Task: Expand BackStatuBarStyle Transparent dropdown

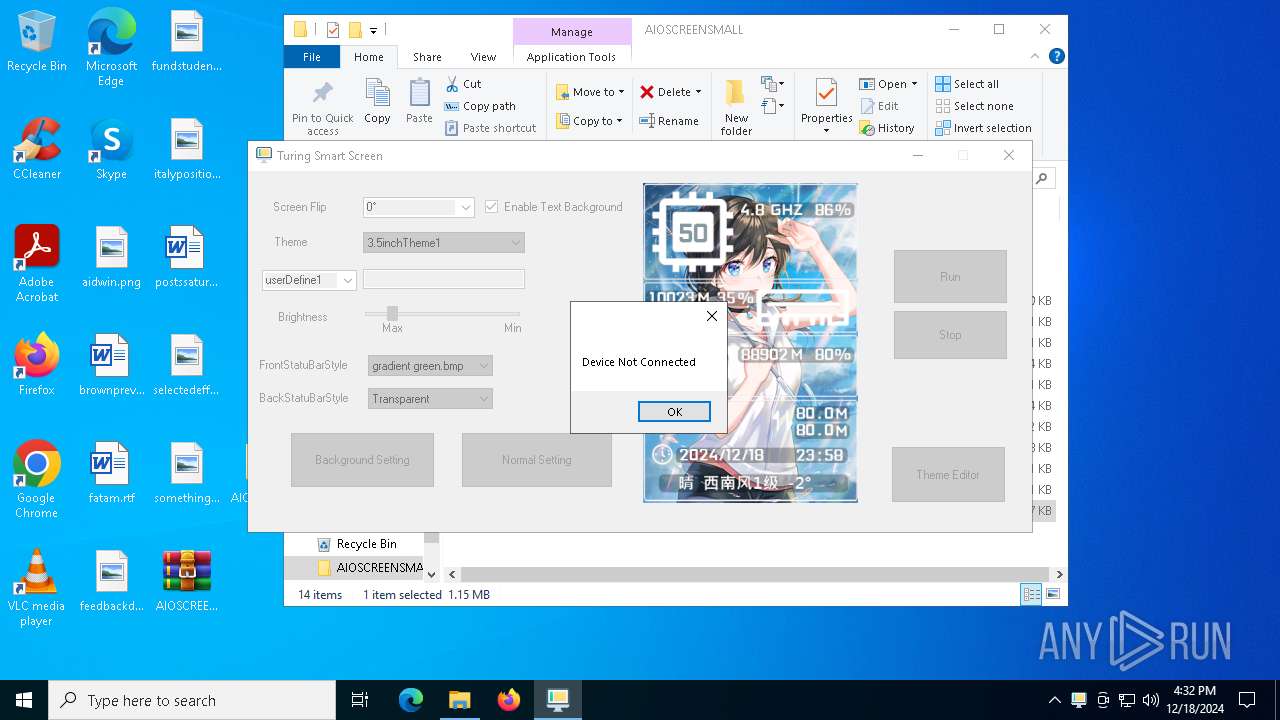Action: (x=484, y=399)
